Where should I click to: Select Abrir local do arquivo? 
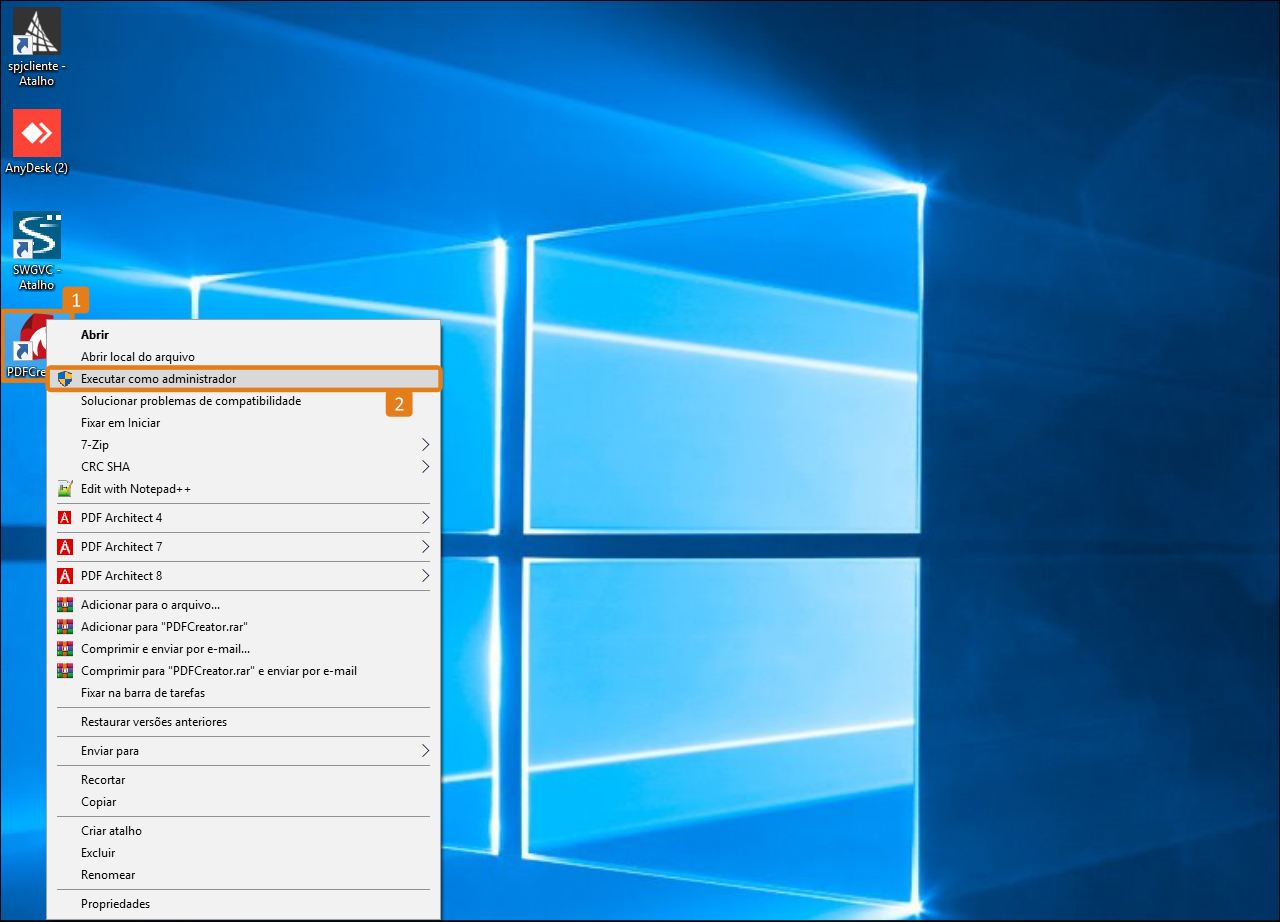[137, 357]
